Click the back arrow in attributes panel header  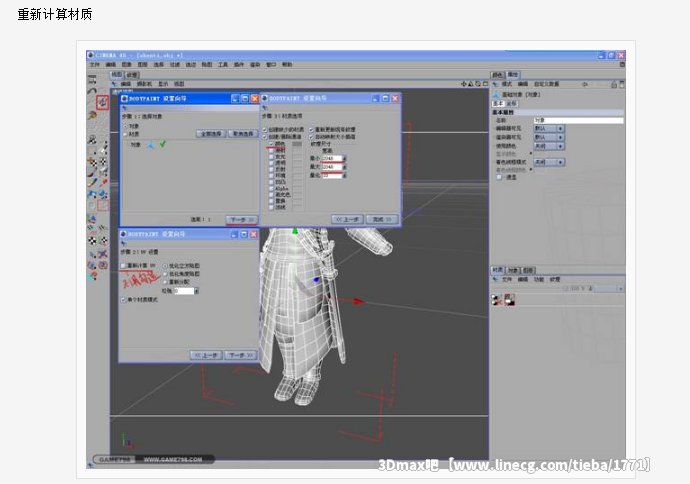point(584,84)
